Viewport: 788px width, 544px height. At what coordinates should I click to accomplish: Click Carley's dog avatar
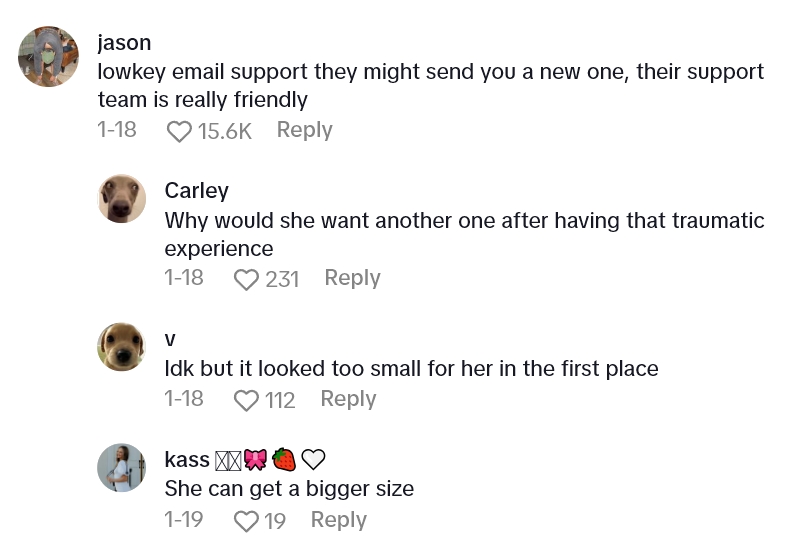pos(122,198)
